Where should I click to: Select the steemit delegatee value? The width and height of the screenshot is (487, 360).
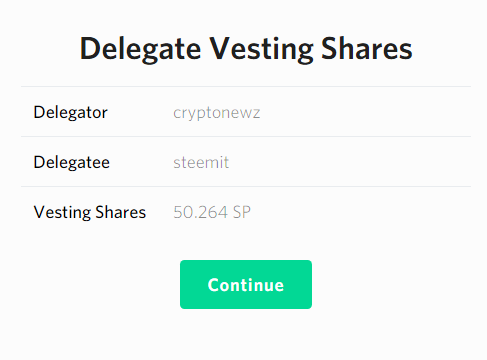pyautogui.click(x=201, y=162)
